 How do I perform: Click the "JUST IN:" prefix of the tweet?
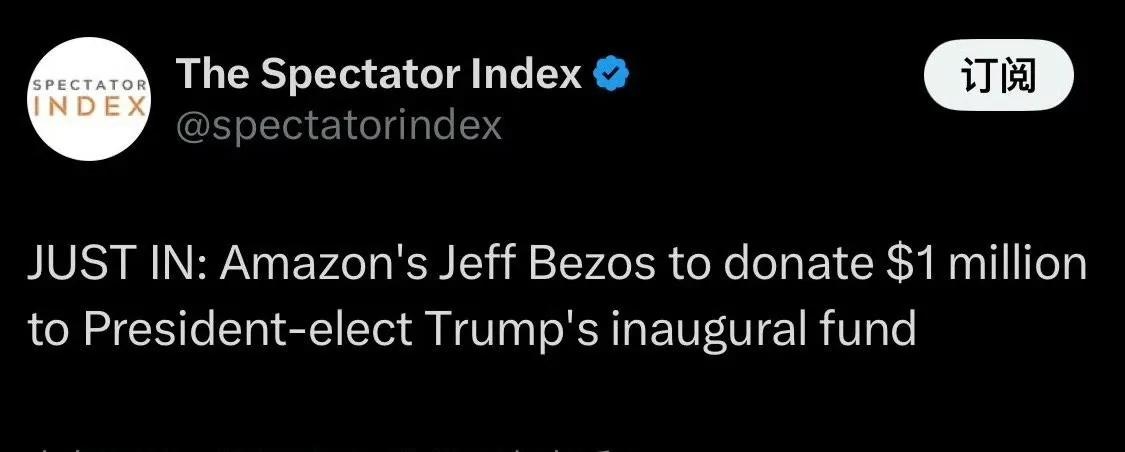118,263
